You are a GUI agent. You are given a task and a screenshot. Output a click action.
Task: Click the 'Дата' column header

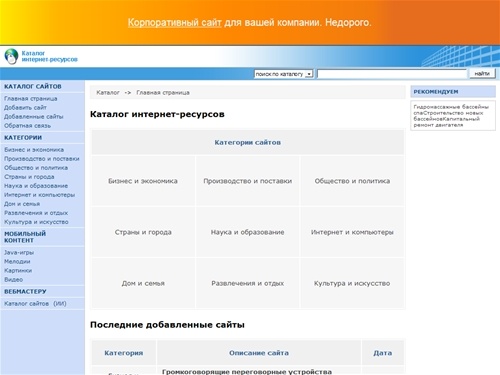coord(383,353)
